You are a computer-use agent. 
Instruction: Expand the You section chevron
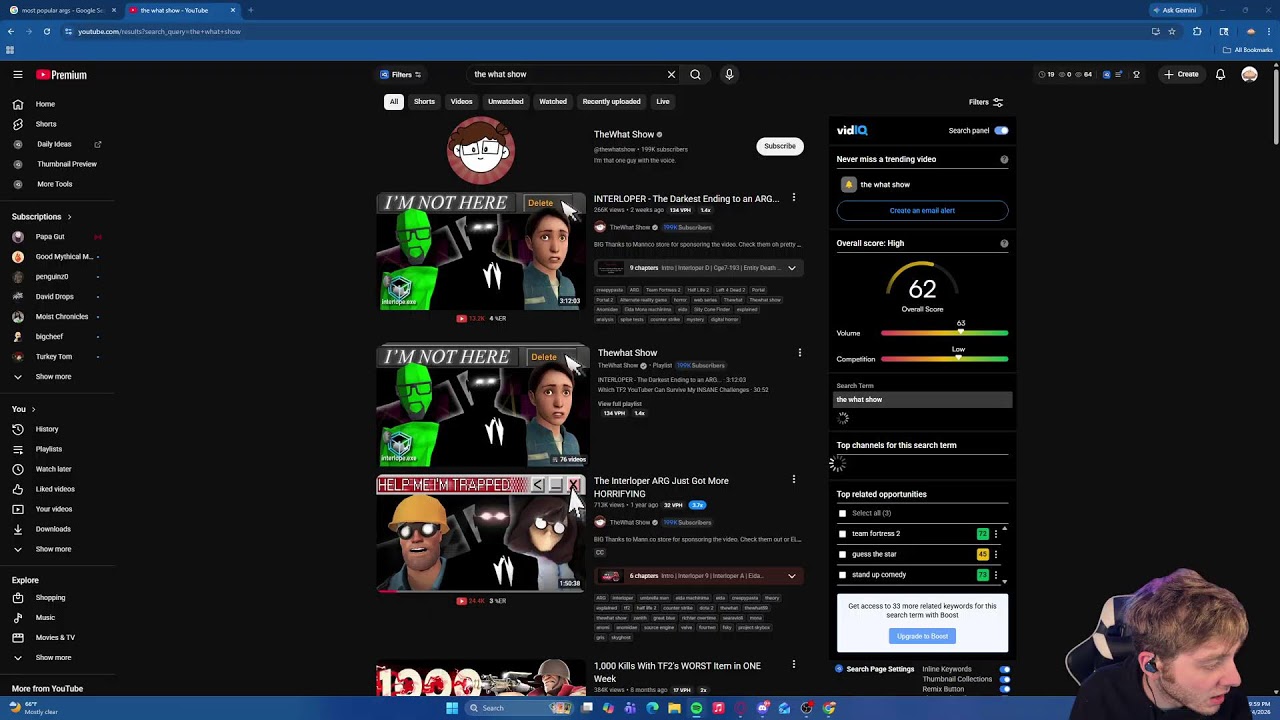click(x=33, y=409)
